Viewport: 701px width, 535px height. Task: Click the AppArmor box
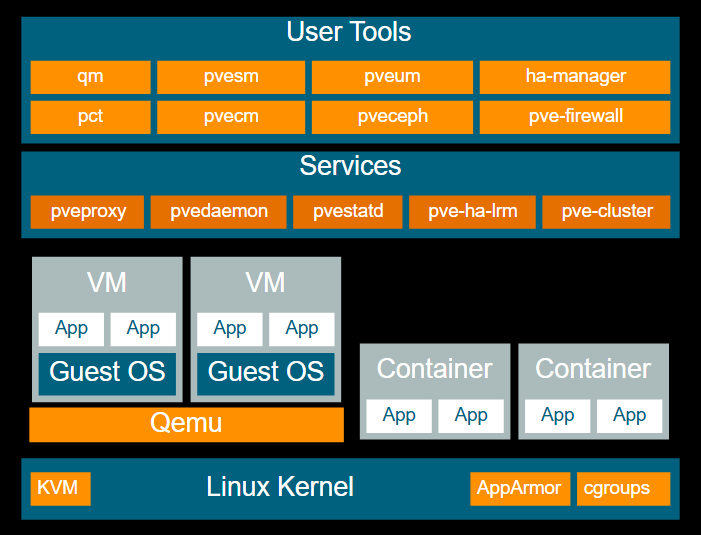(x=520, y=489)
